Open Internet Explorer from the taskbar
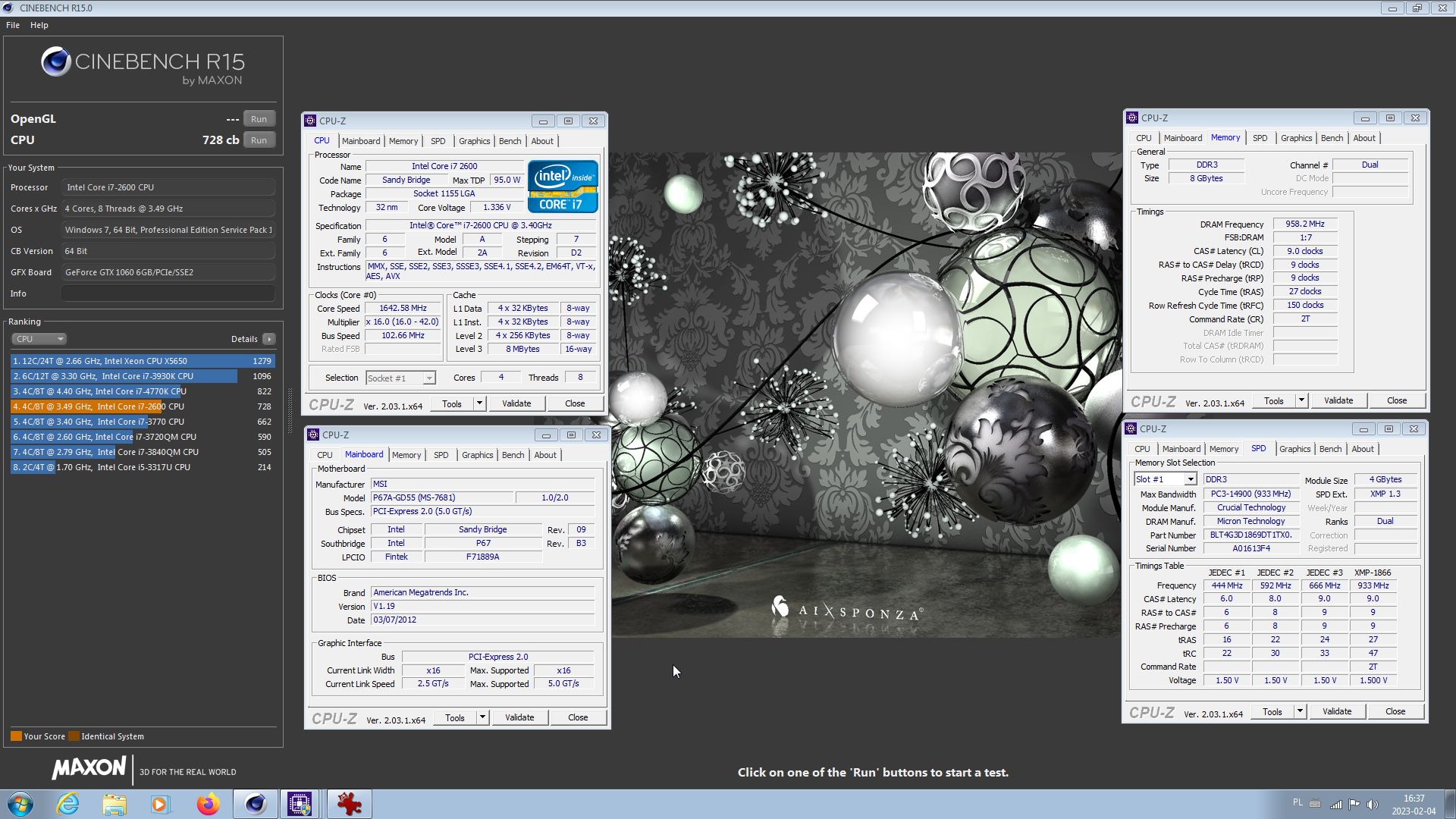 [68, 804]
